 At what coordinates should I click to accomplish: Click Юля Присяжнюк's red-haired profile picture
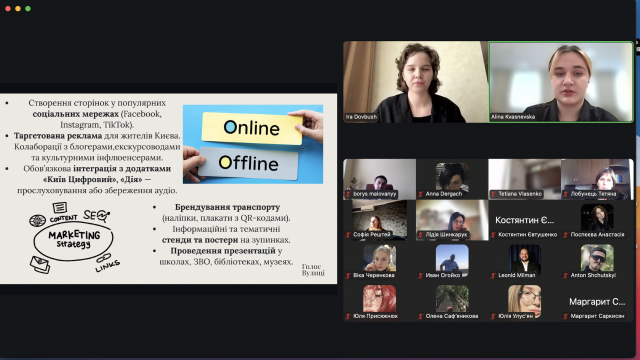pyautogui.click(x=380, y=298)
